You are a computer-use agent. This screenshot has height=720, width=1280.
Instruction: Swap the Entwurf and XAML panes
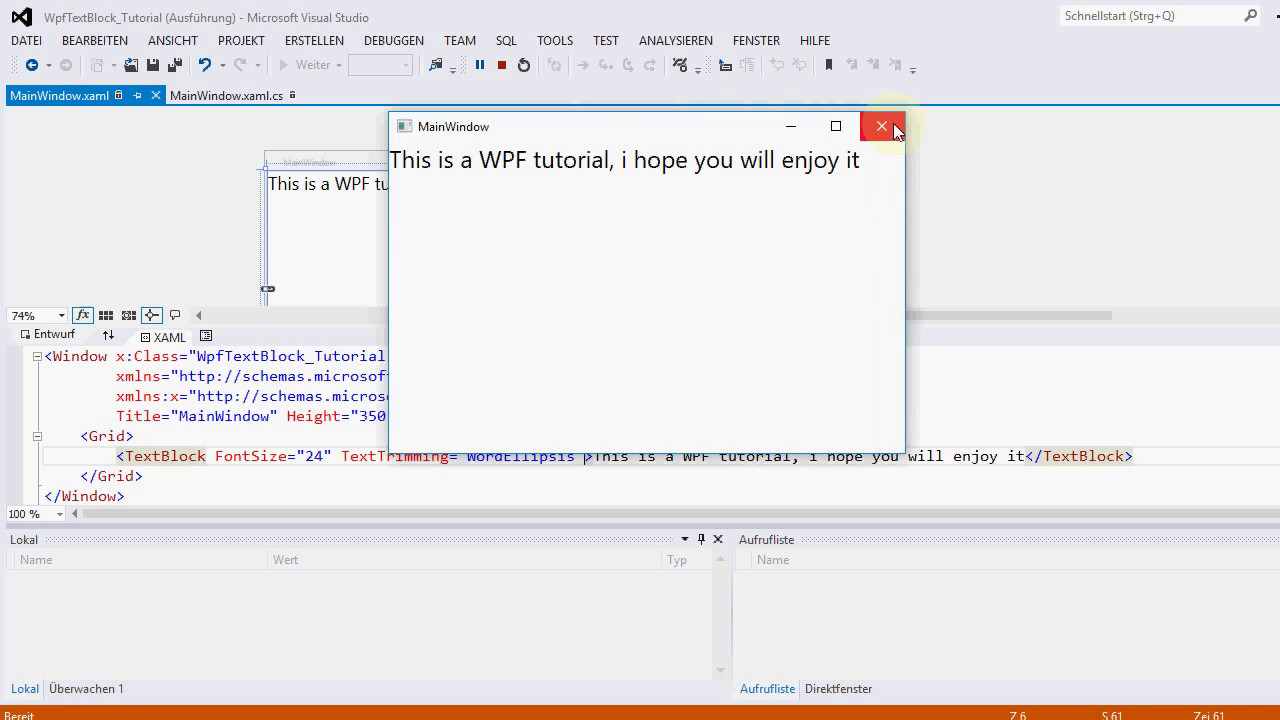[108, 336]
